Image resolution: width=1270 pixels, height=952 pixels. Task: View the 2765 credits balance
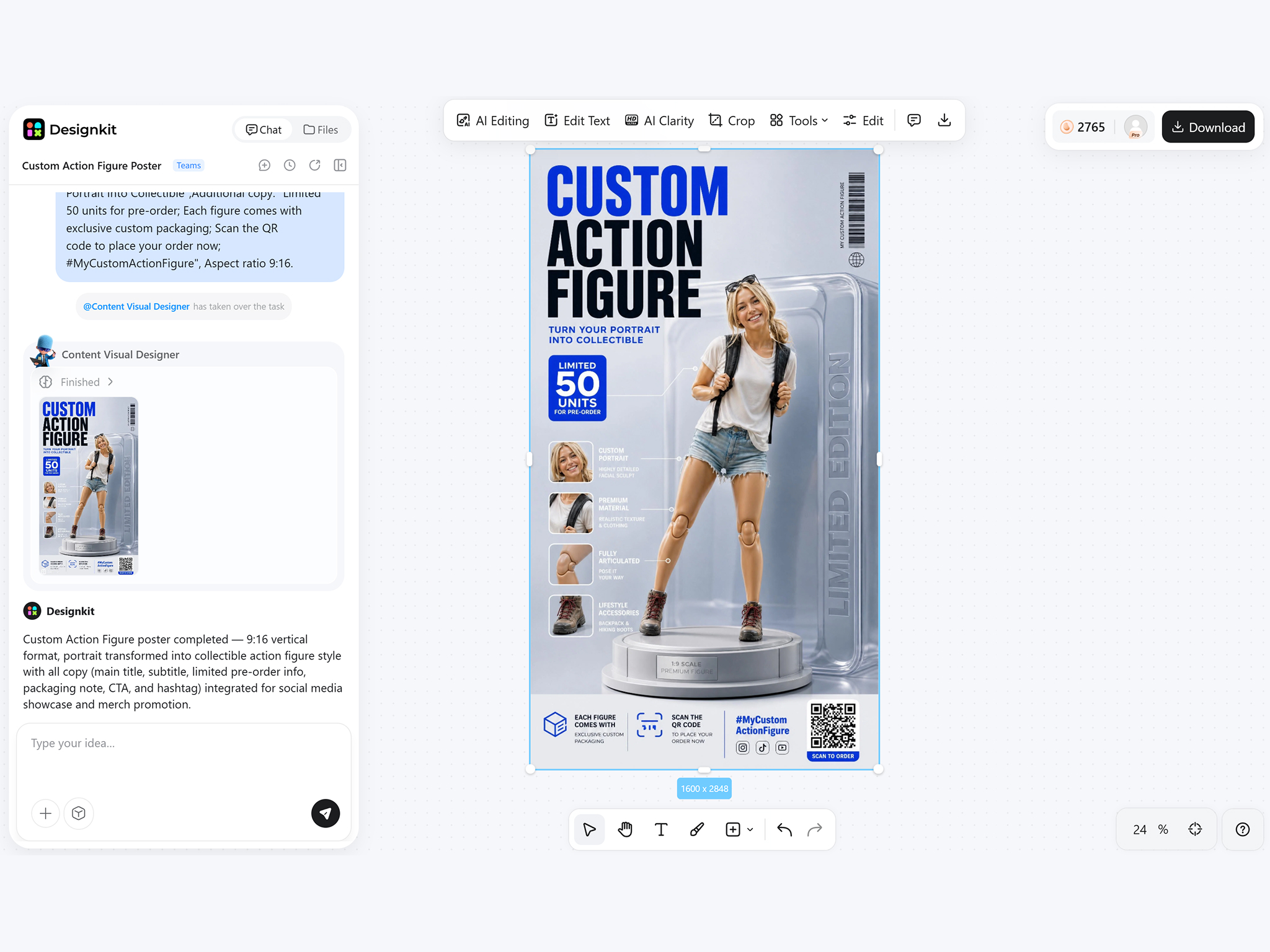pyautogui.click(x=1083, y=127)
